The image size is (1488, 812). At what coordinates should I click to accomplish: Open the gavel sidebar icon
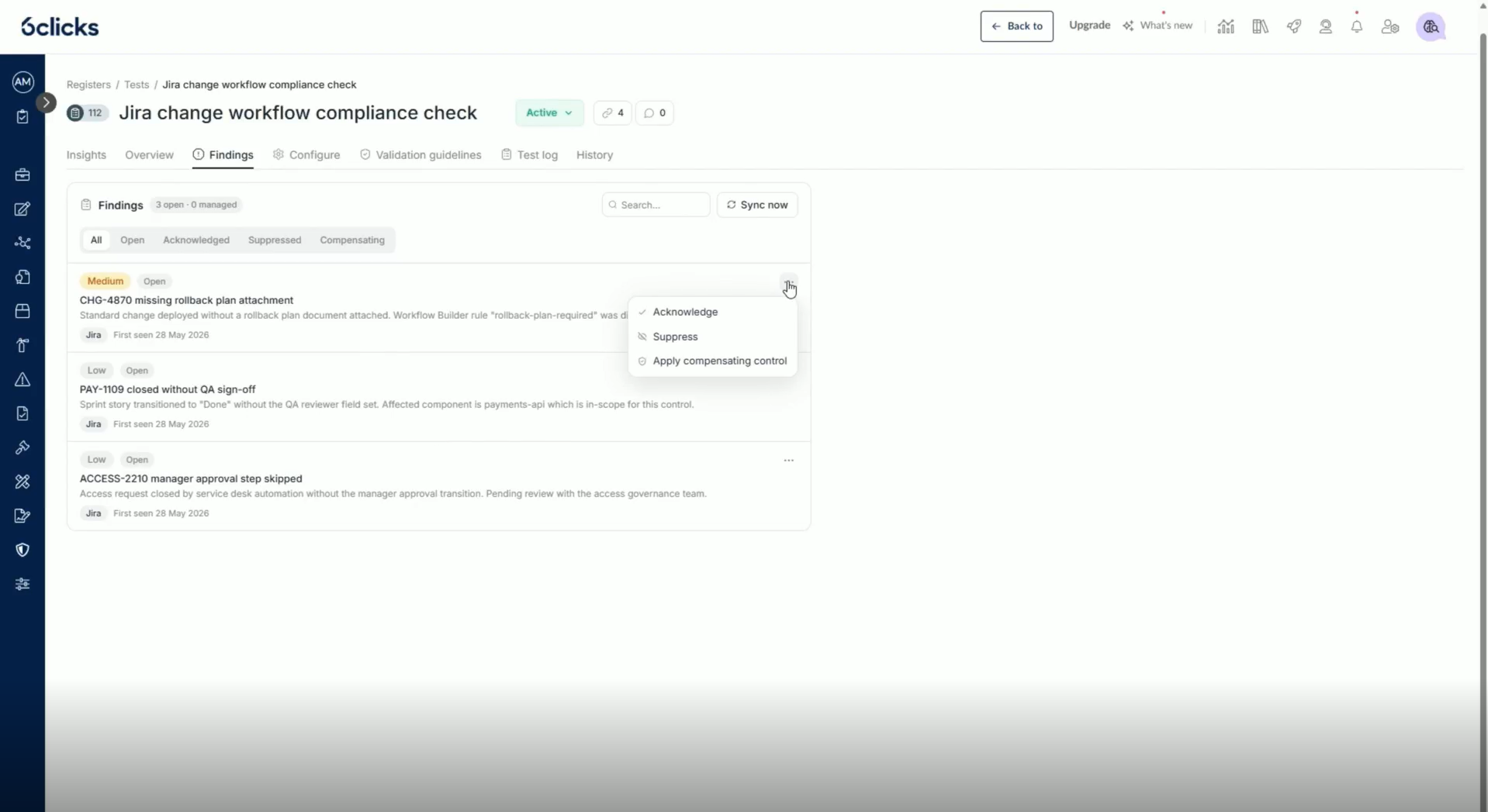tap(22, 447)
